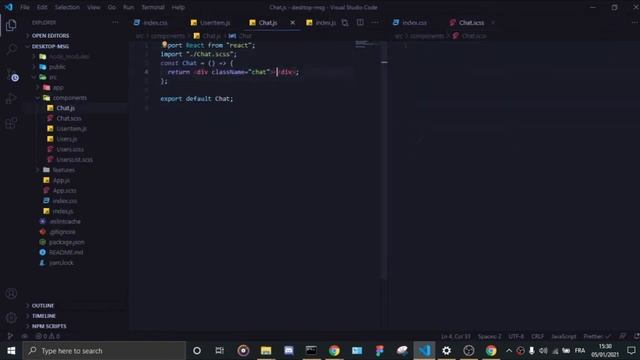The image size is (640, 360).
Task: Open the Manage gear in activity bar
Action: click(x=11, y=317)
